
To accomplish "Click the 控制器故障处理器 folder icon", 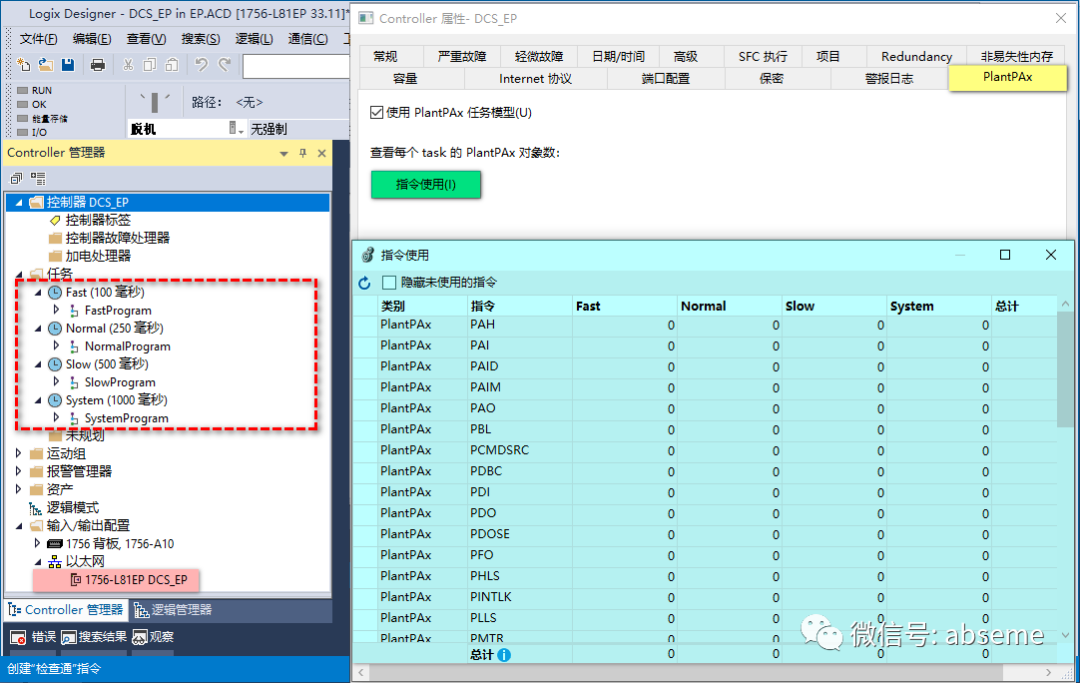I will click(55, 238).
